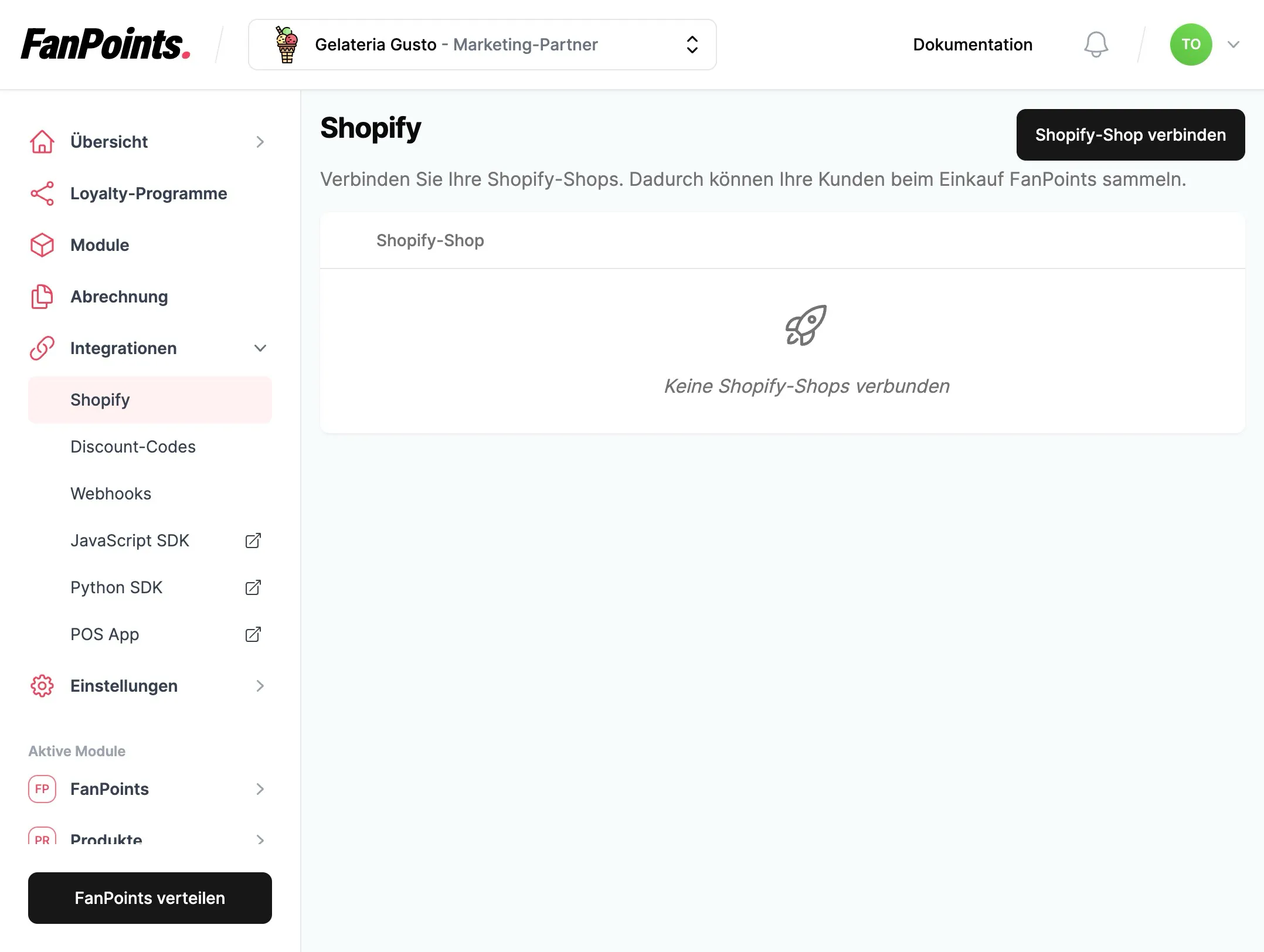1264x952 pixels.
Task: Click 'Keine Shopify-Shops verbunden' message
Action: pos(807,386)
